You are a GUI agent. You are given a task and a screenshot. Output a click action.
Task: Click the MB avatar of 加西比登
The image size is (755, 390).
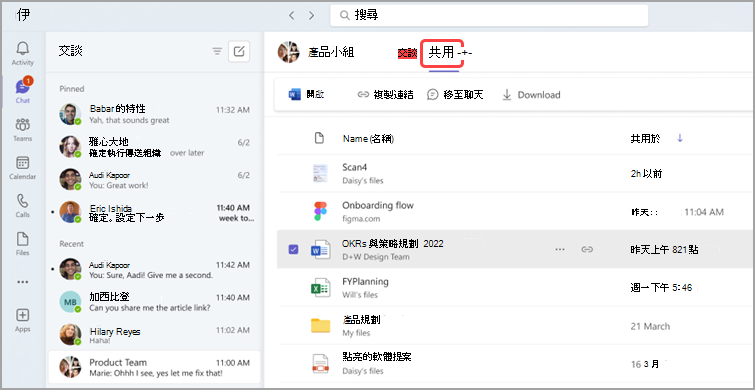tap(70, 302)
